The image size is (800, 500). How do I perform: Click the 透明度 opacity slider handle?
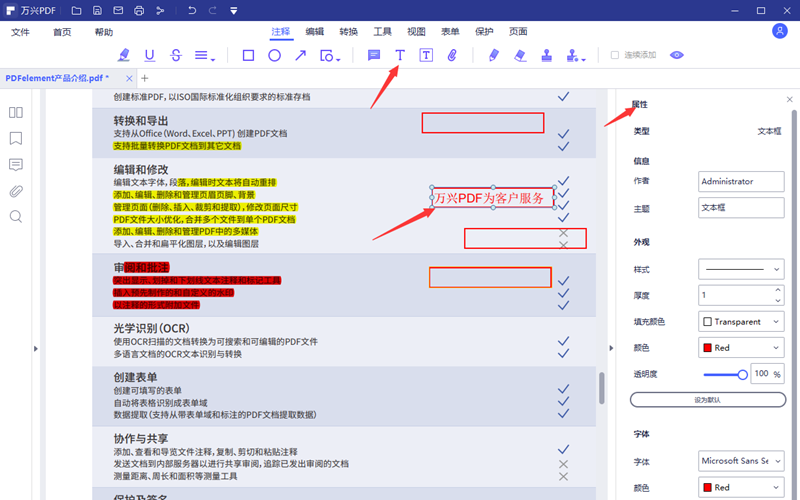click(x=742, y=374)
